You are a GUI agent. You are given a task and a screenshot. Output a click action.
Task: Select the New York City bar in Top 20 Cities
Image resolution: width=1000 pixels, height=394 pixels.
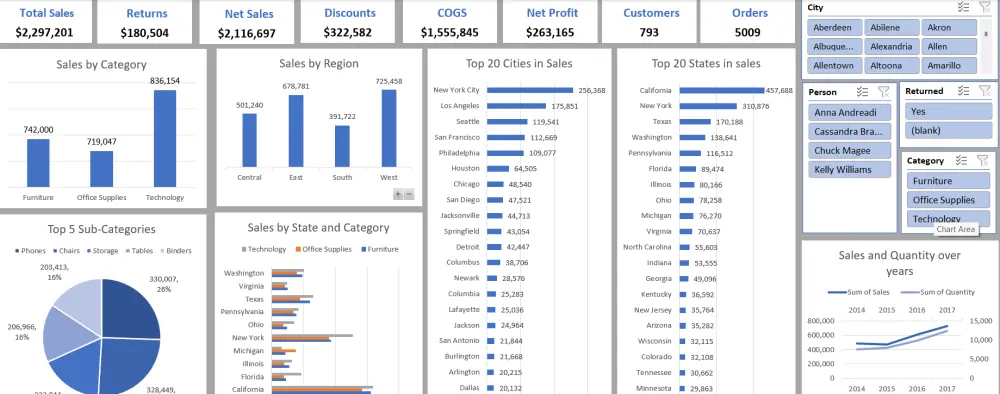tap(530, 91)
